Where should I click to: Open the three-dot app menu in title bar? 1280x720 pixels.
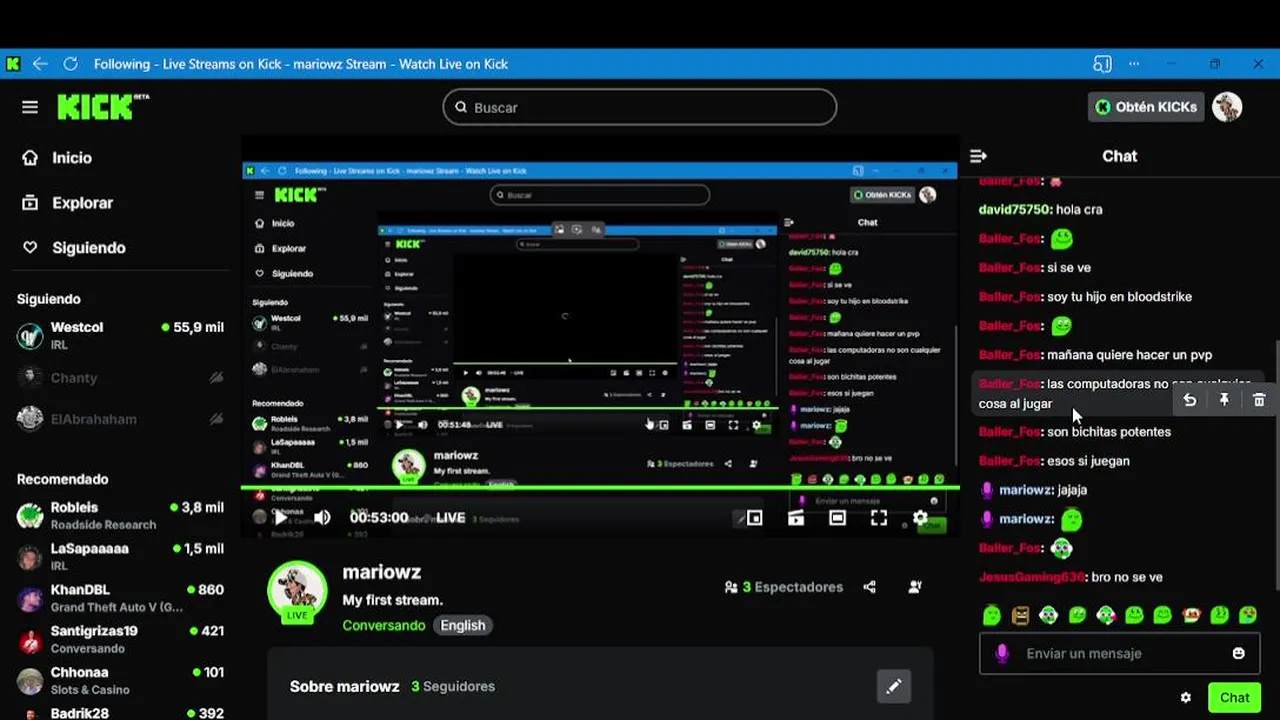pos(1134,64)
